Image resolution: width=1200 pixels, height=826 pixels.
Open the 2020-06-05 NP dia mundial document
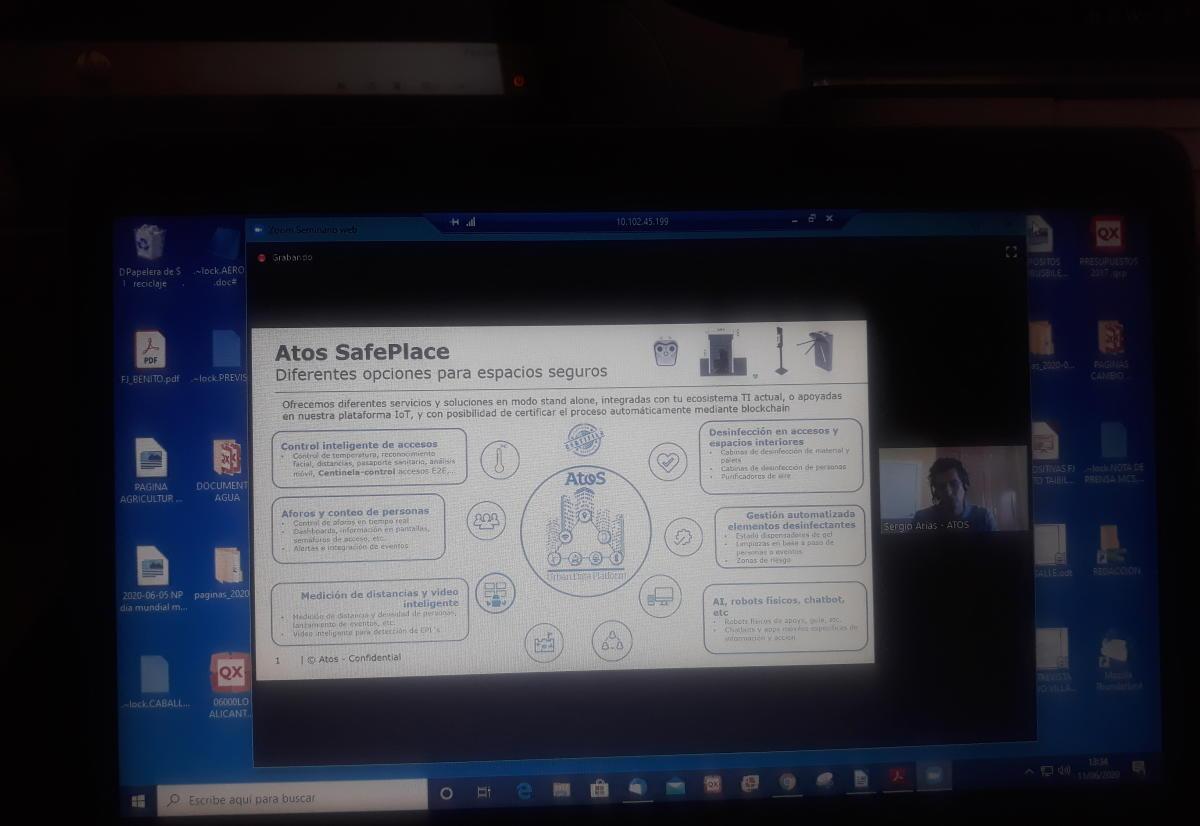pyautogui.click(x=153, y=579)
